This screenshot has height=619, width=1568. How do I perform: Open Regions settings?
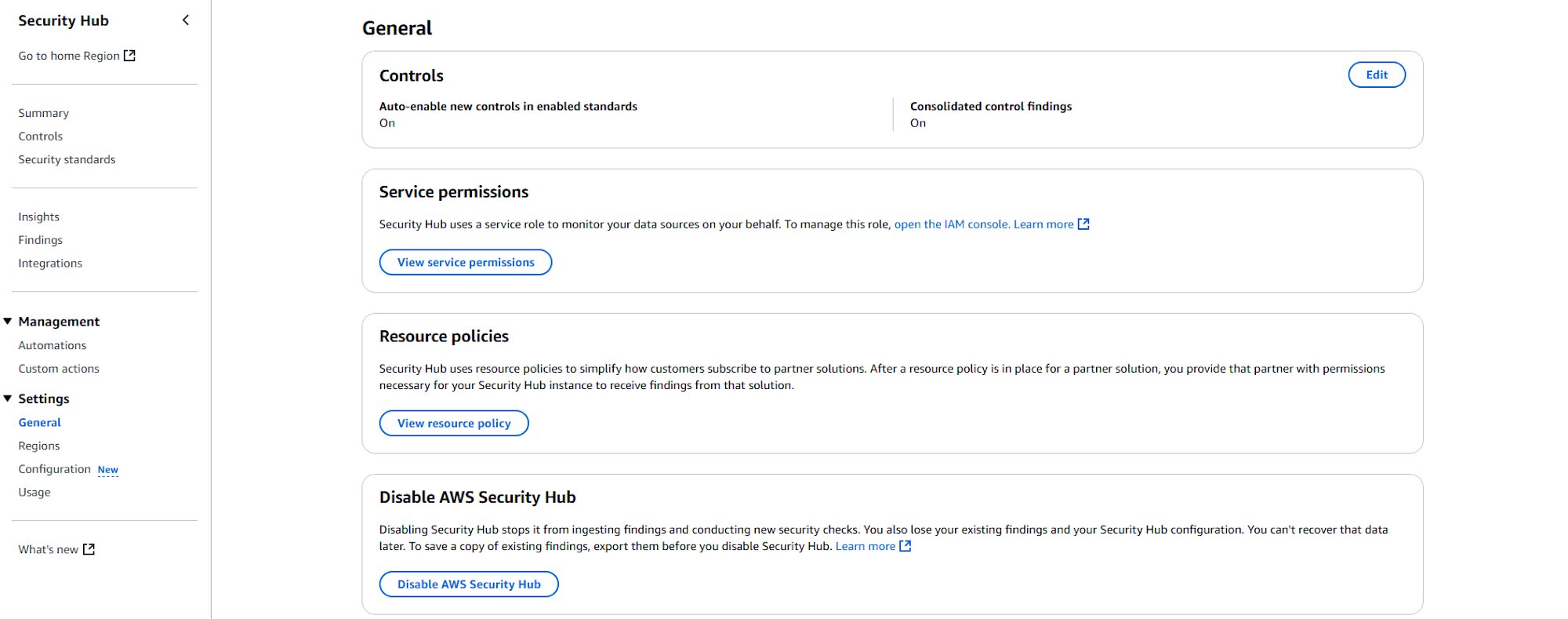(39, 446)
